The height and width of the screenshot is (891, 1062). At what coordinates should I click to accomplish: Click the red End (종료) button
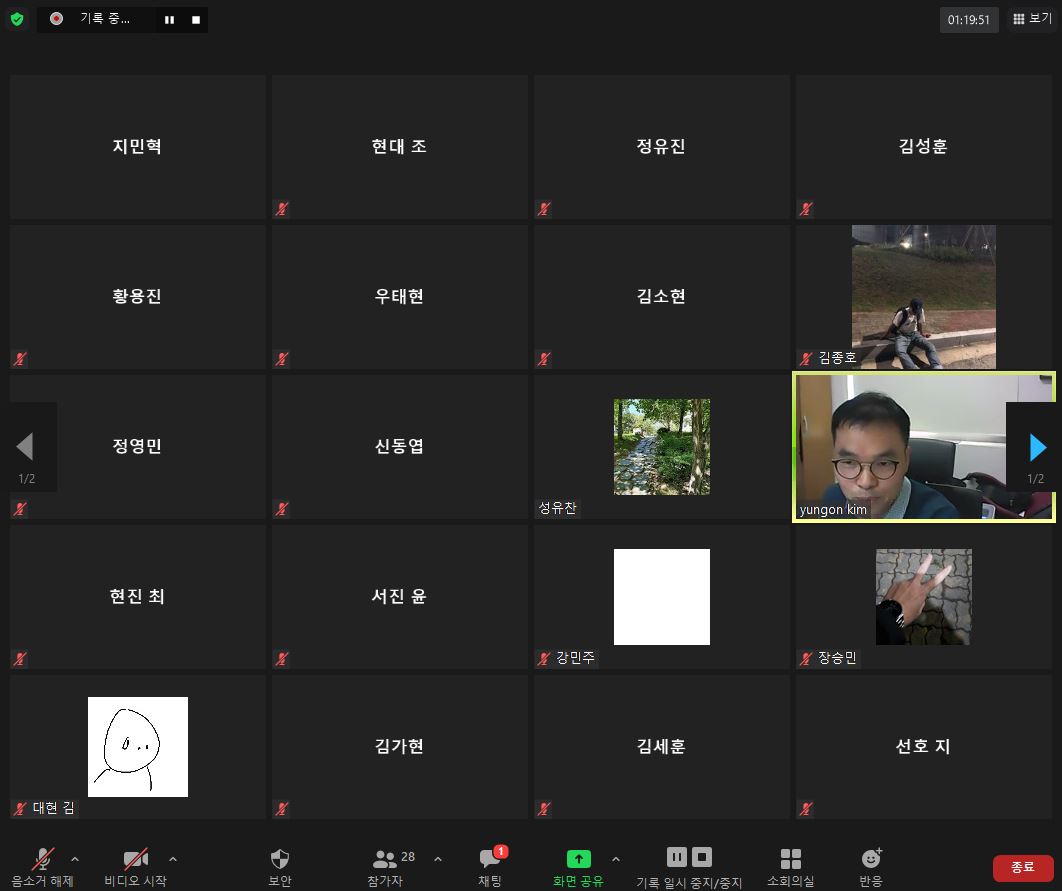coord(1023,867)
